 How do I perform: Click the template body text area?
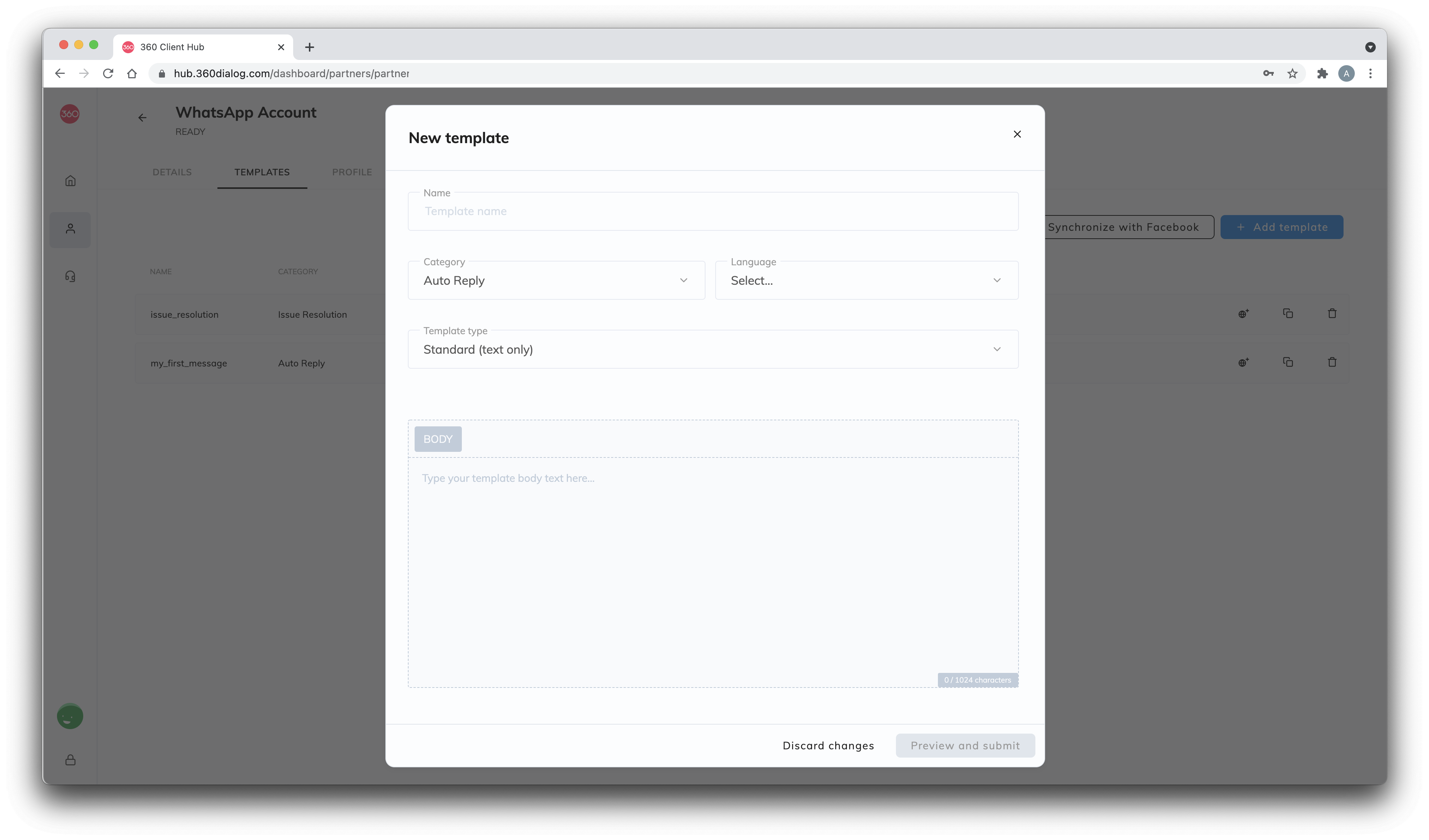pyautogui.click(x=713, y=572)
